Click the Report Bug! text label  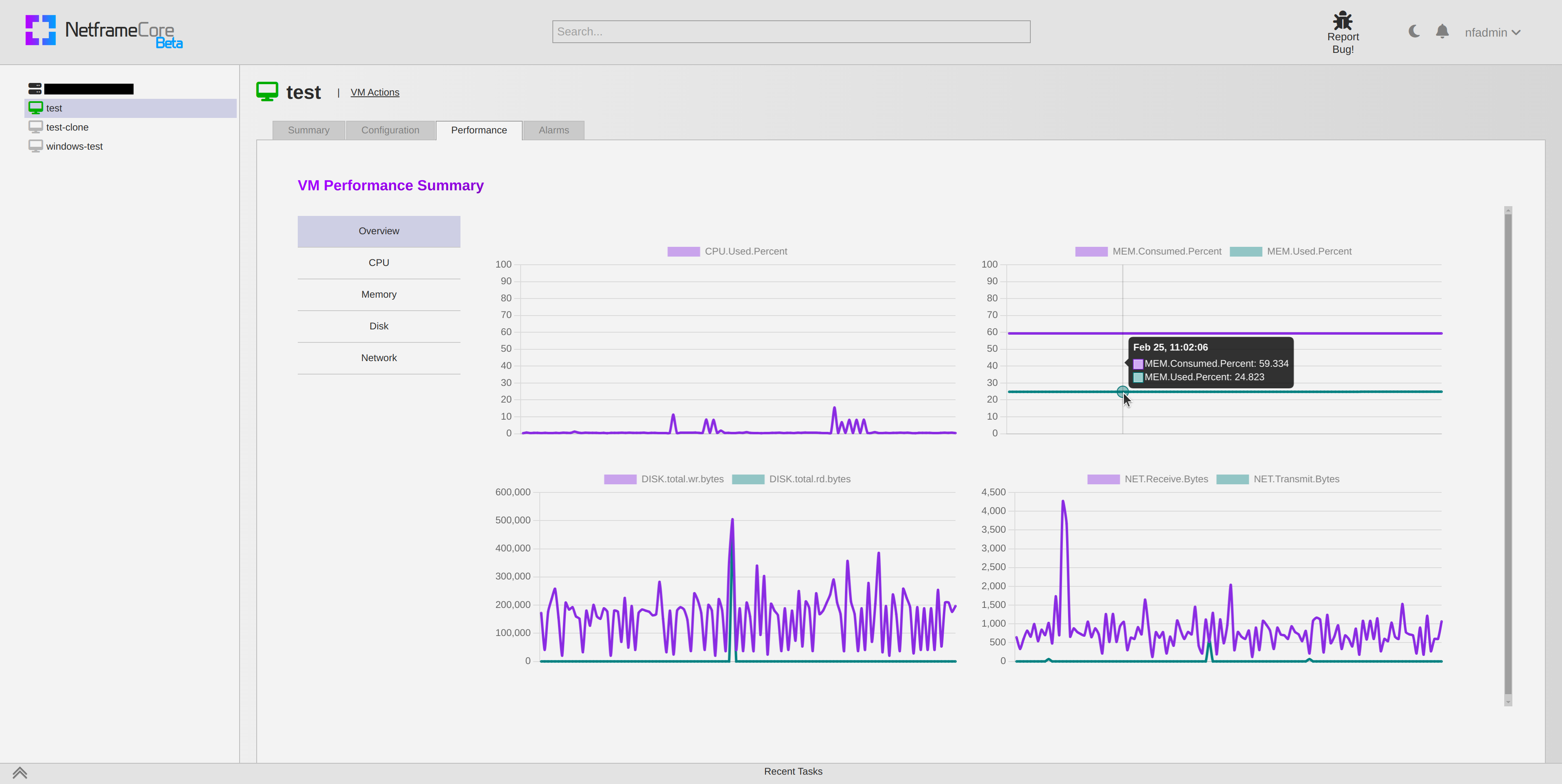pos(1342,43)
